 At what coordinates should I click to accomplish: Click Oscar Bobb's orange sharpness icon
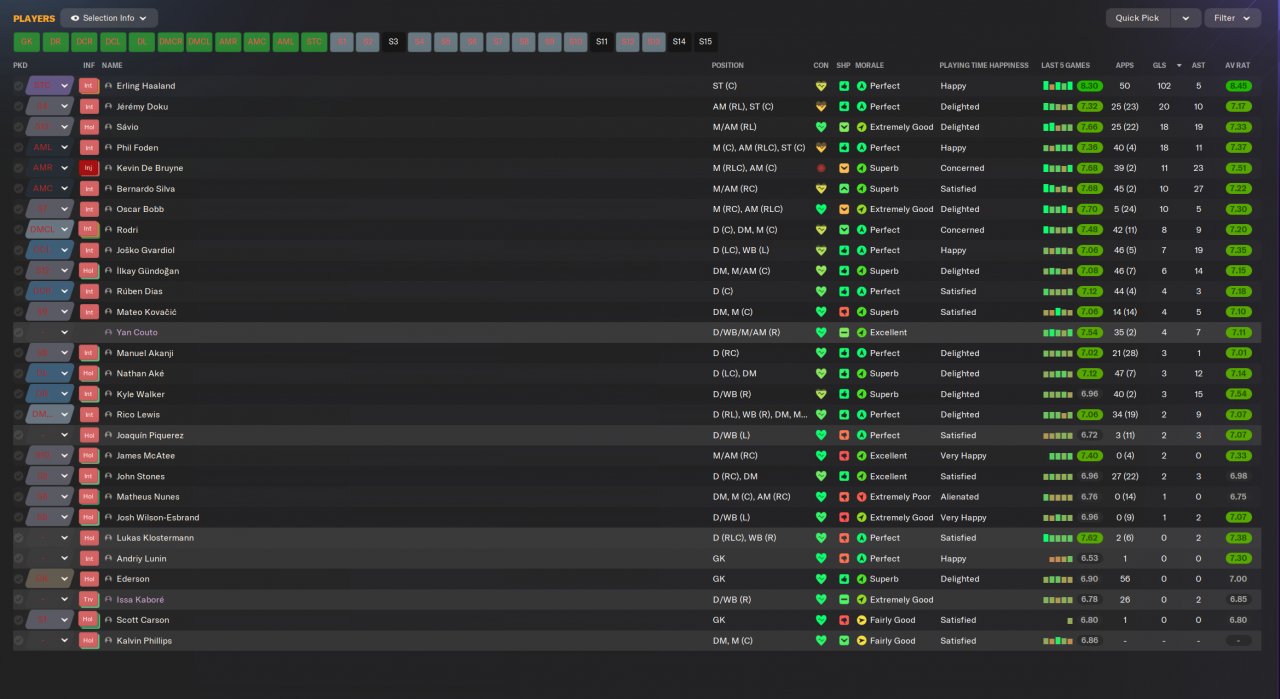[844, 209]
